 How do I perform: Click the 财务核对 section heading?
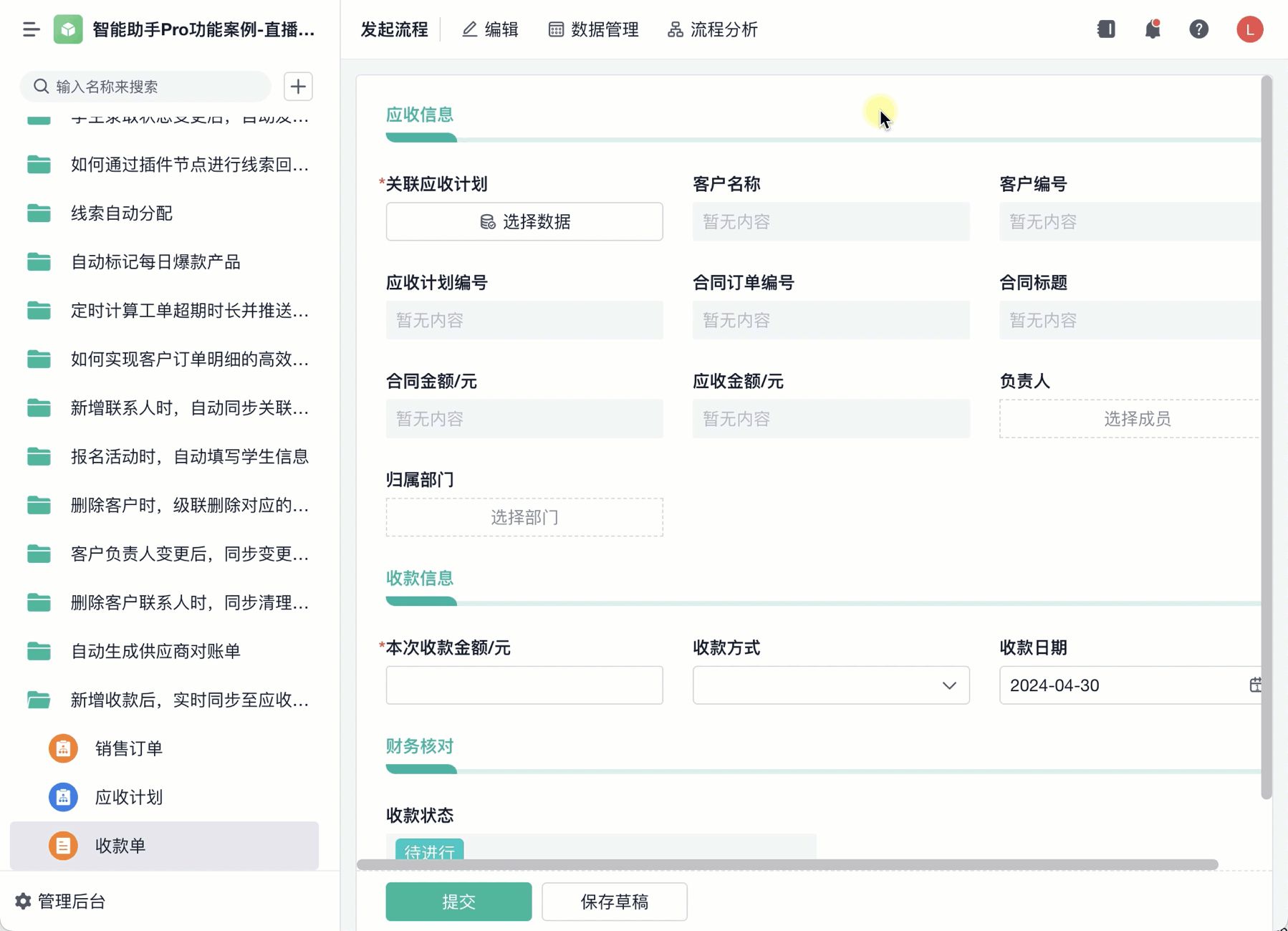(420, 746)
